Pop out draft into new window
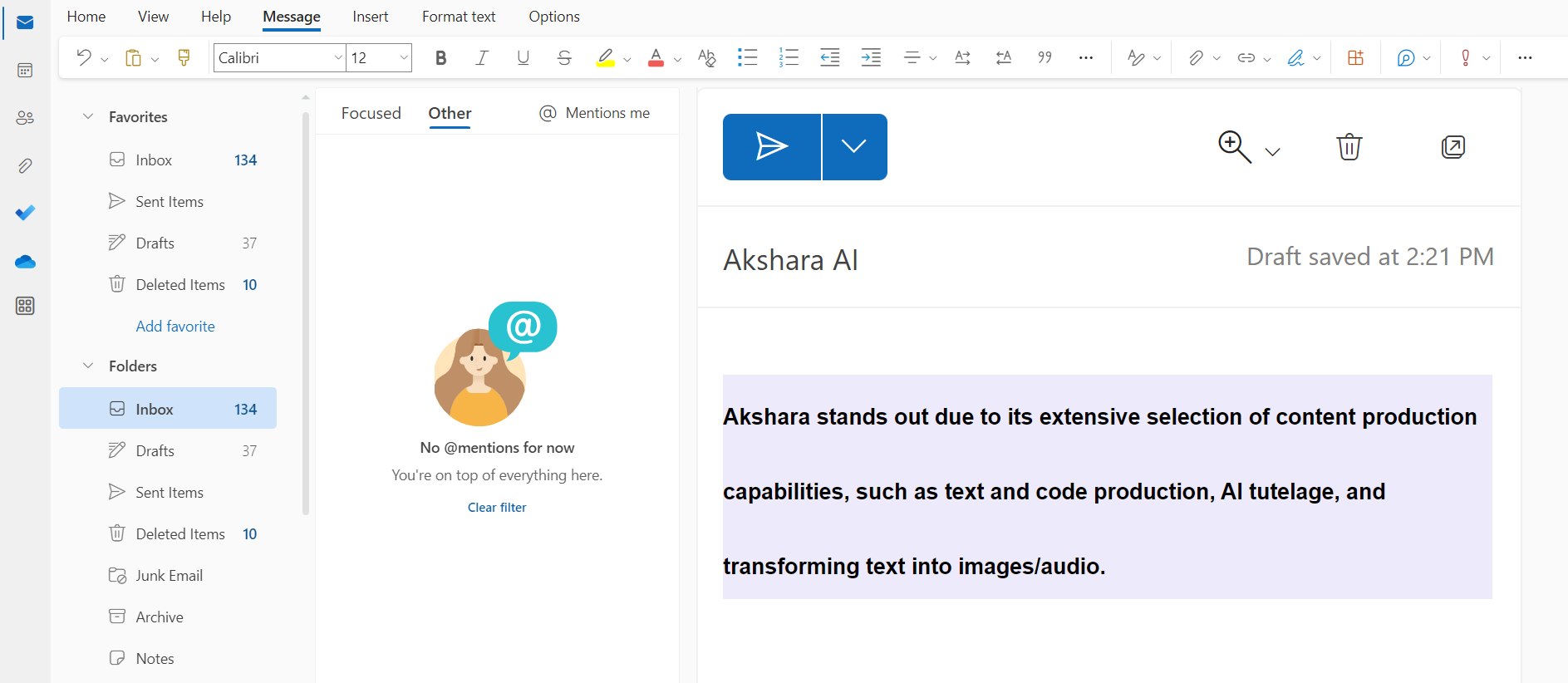The height and width of the screenshot is (683, 1568). (1452, 147)
